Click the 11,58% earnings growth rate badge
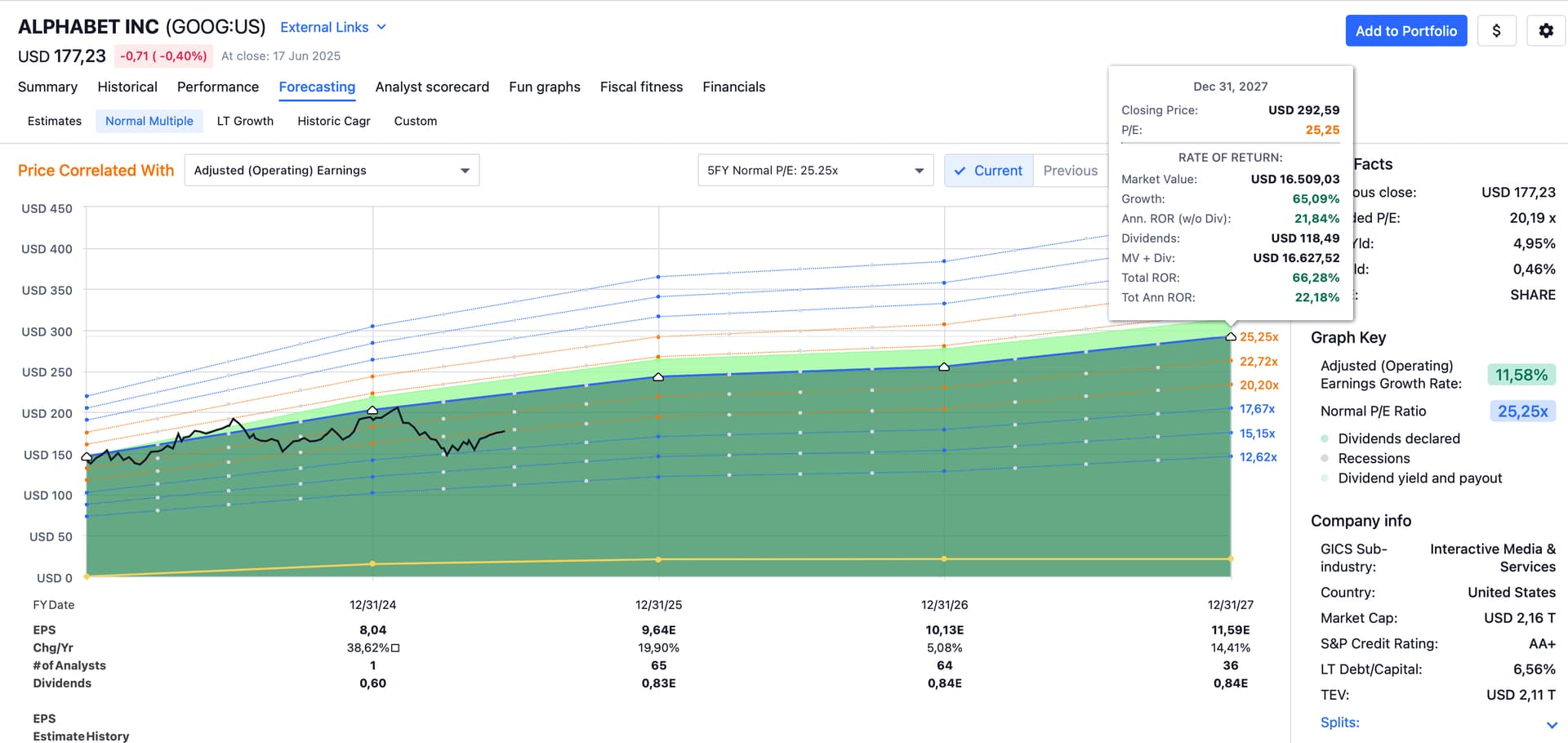The height and width of the screenshot is (743, 1568). 1521,375
